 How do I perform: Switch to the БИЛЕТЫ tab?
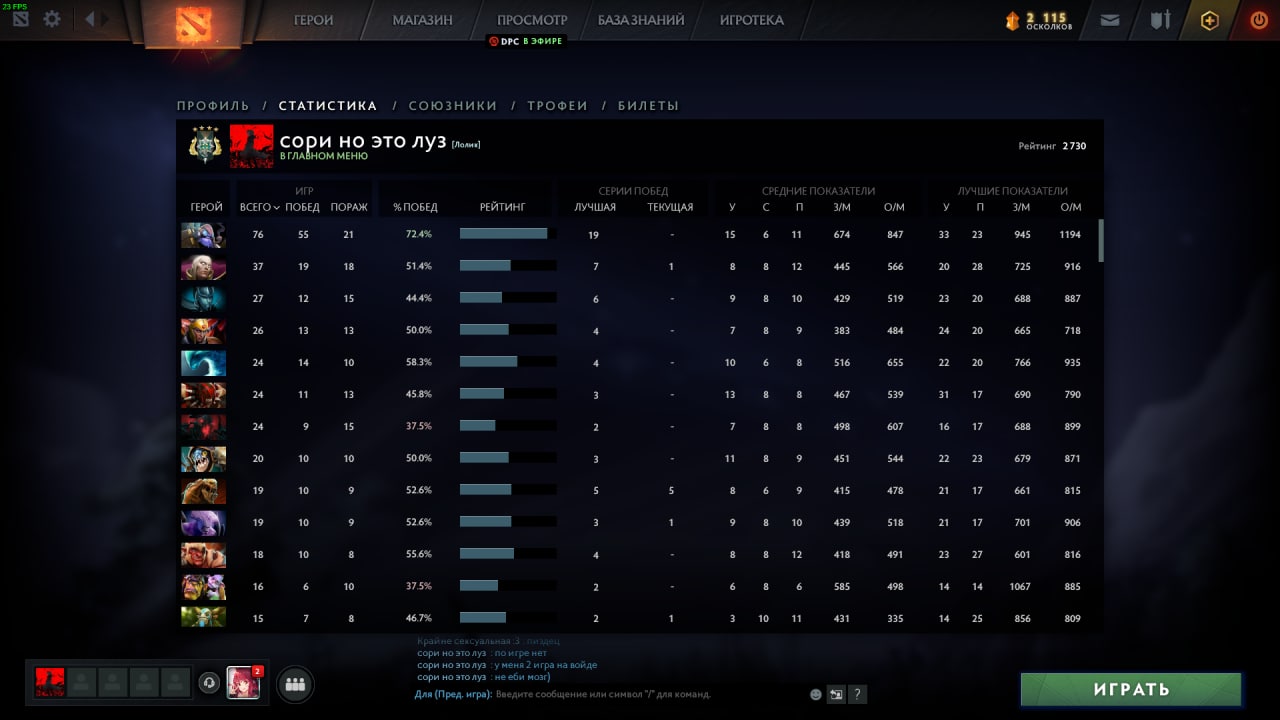(648, 106)
